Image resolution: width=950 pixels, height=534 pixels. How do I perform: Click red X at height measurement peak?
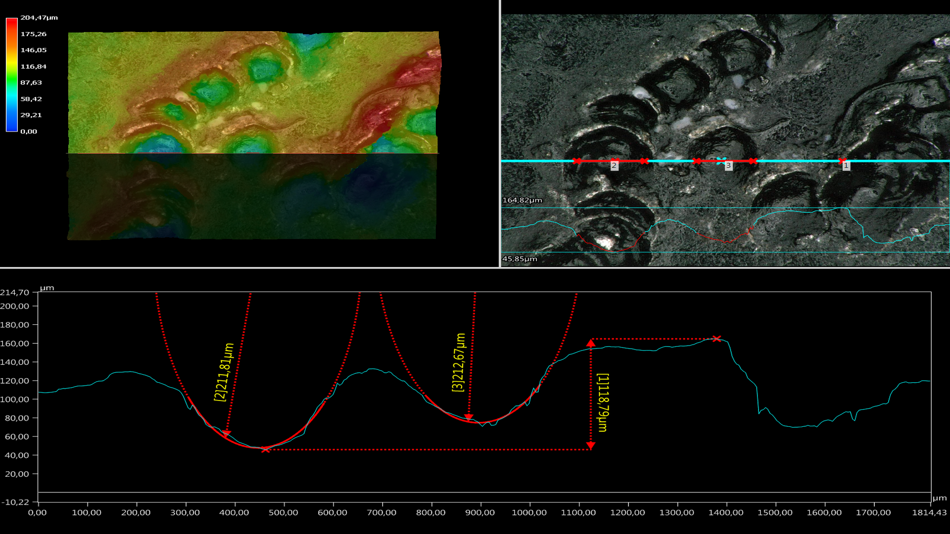717,339
